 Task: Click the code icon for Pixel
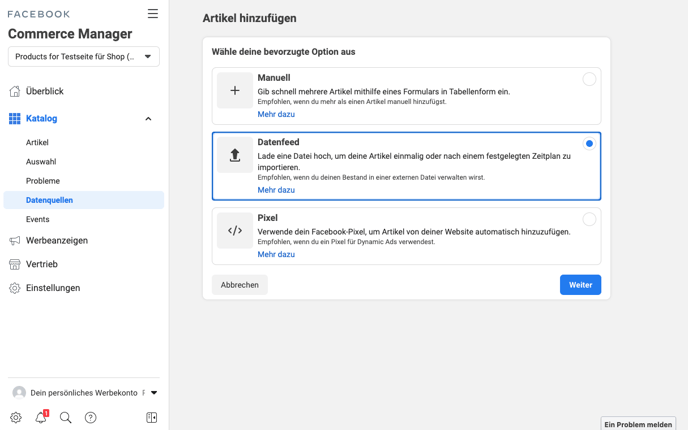(x=235, y=230)
